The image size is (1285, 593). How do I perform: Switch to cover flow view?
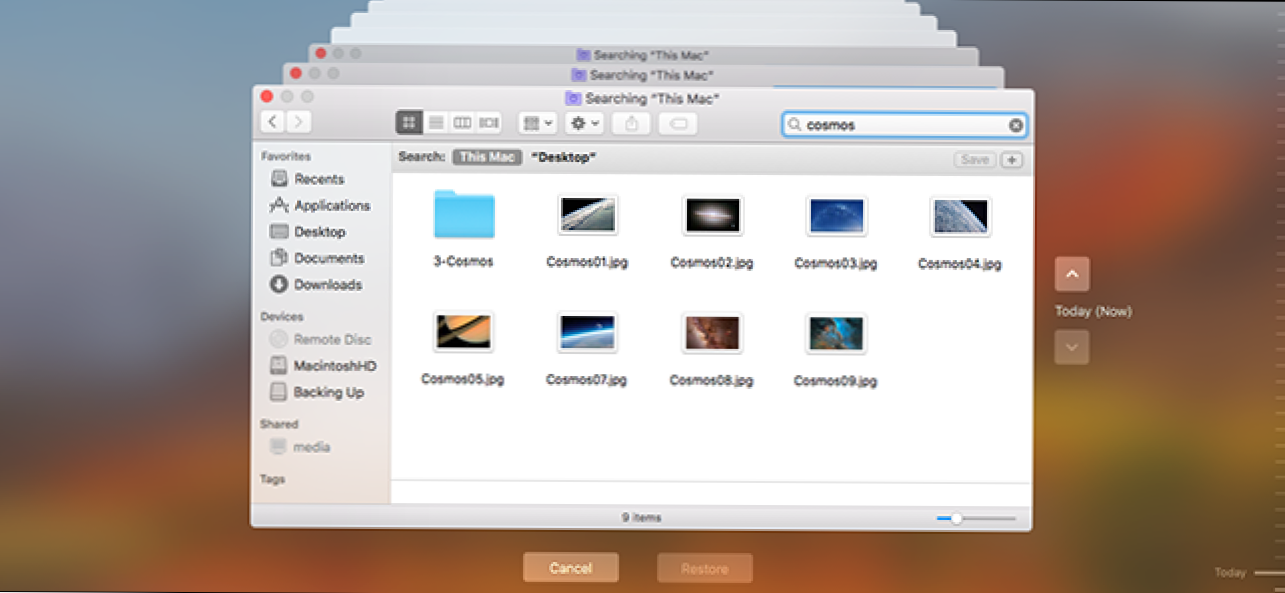[x=488, y=123]
